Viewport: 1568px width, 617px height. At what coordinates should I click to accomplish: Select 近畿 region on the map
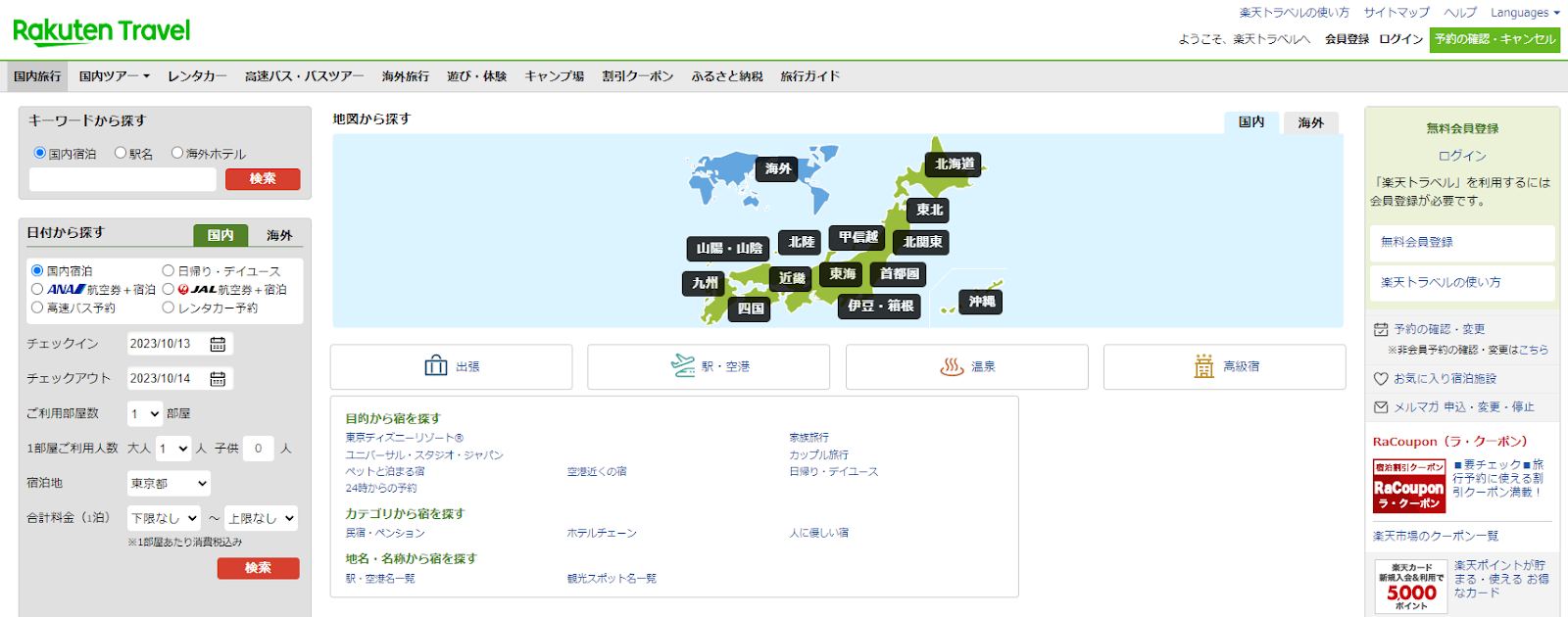(x=792, y=278)
